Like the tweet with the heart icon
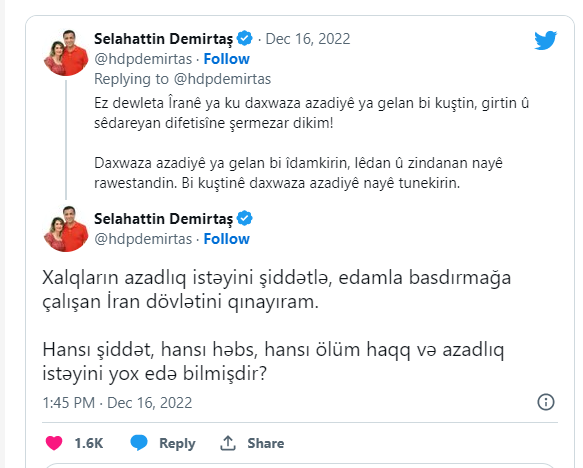The height and width of the screenshot is (468, 583). coord(54,443)
